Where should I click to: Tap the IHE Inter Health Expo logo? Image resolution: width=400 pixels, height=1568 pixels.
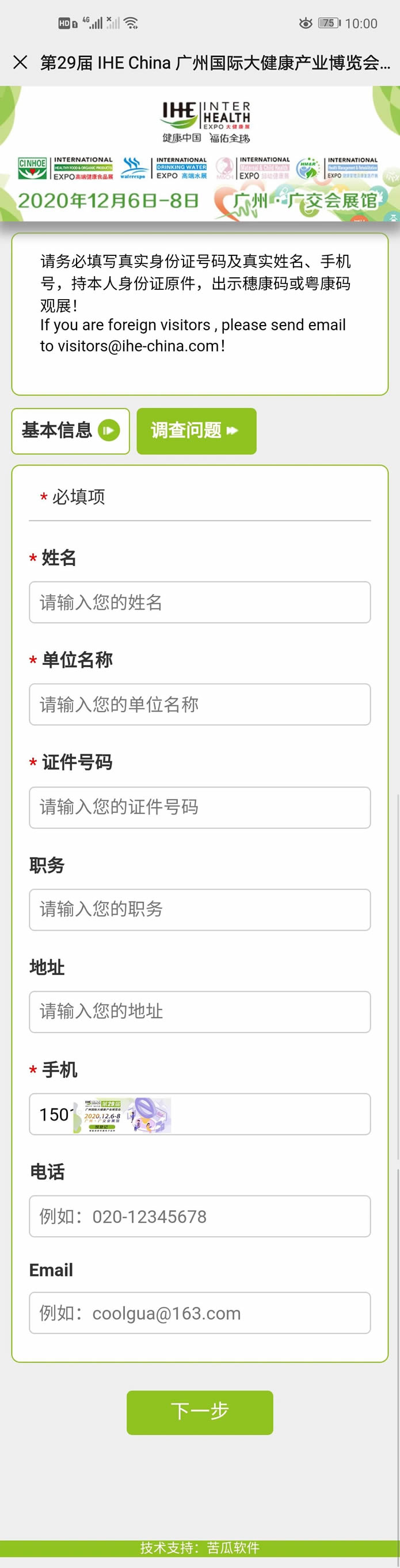click(206, 121)
